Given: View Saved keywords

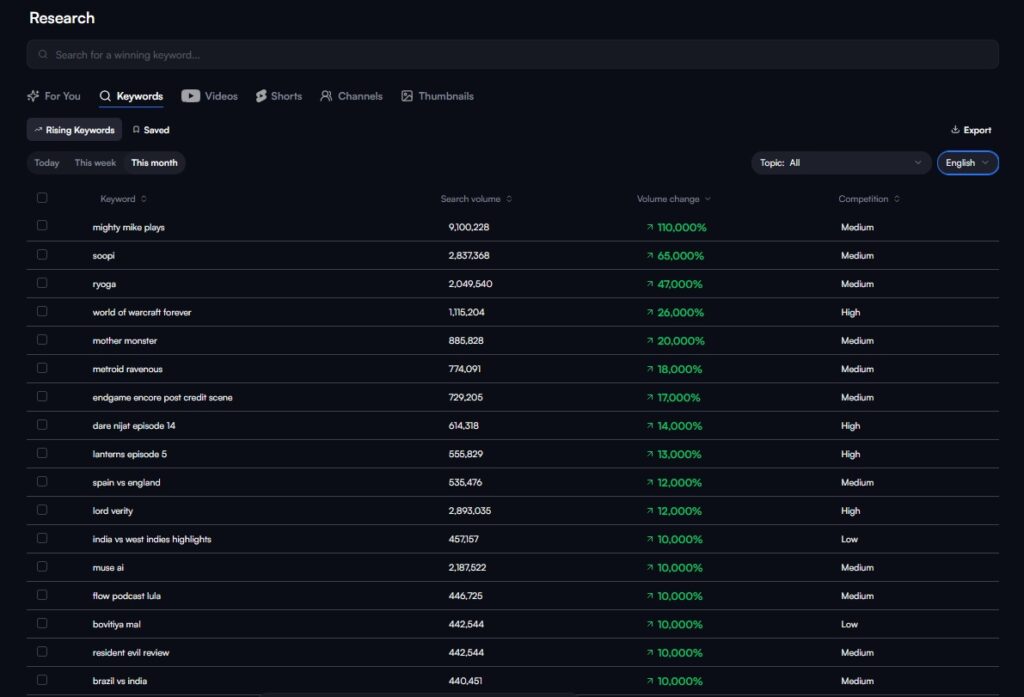Looking at the screenshot, I should [x=151, y=130].
